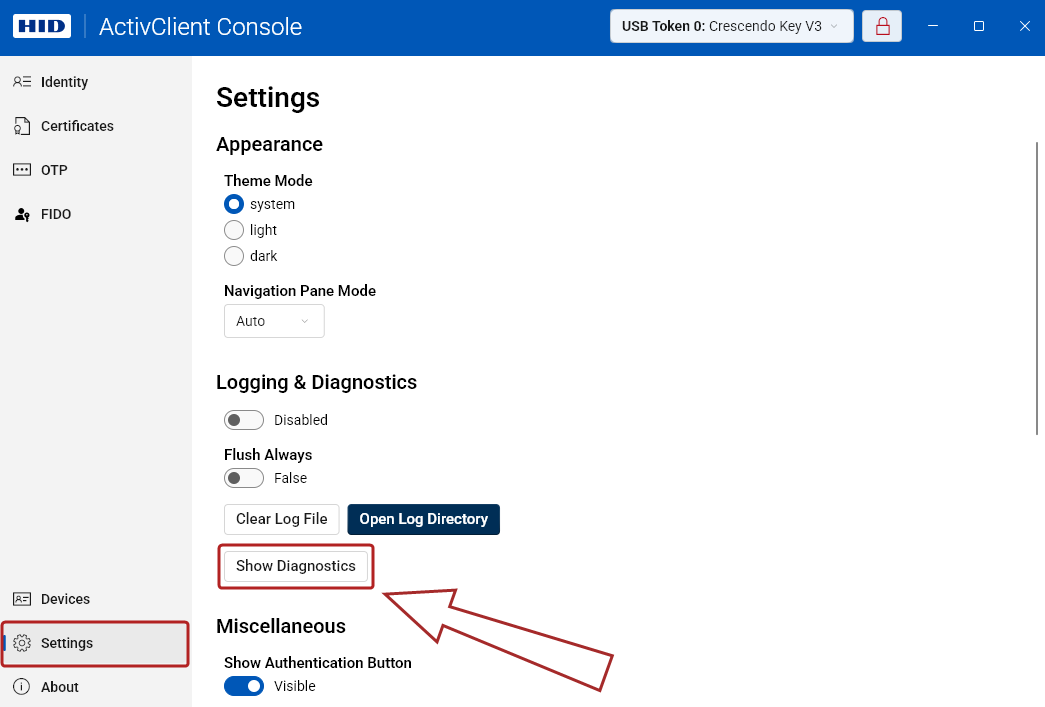Click the Theme Mode label
This screenshot has height=707, width=1045.
(x=268, y=181)
